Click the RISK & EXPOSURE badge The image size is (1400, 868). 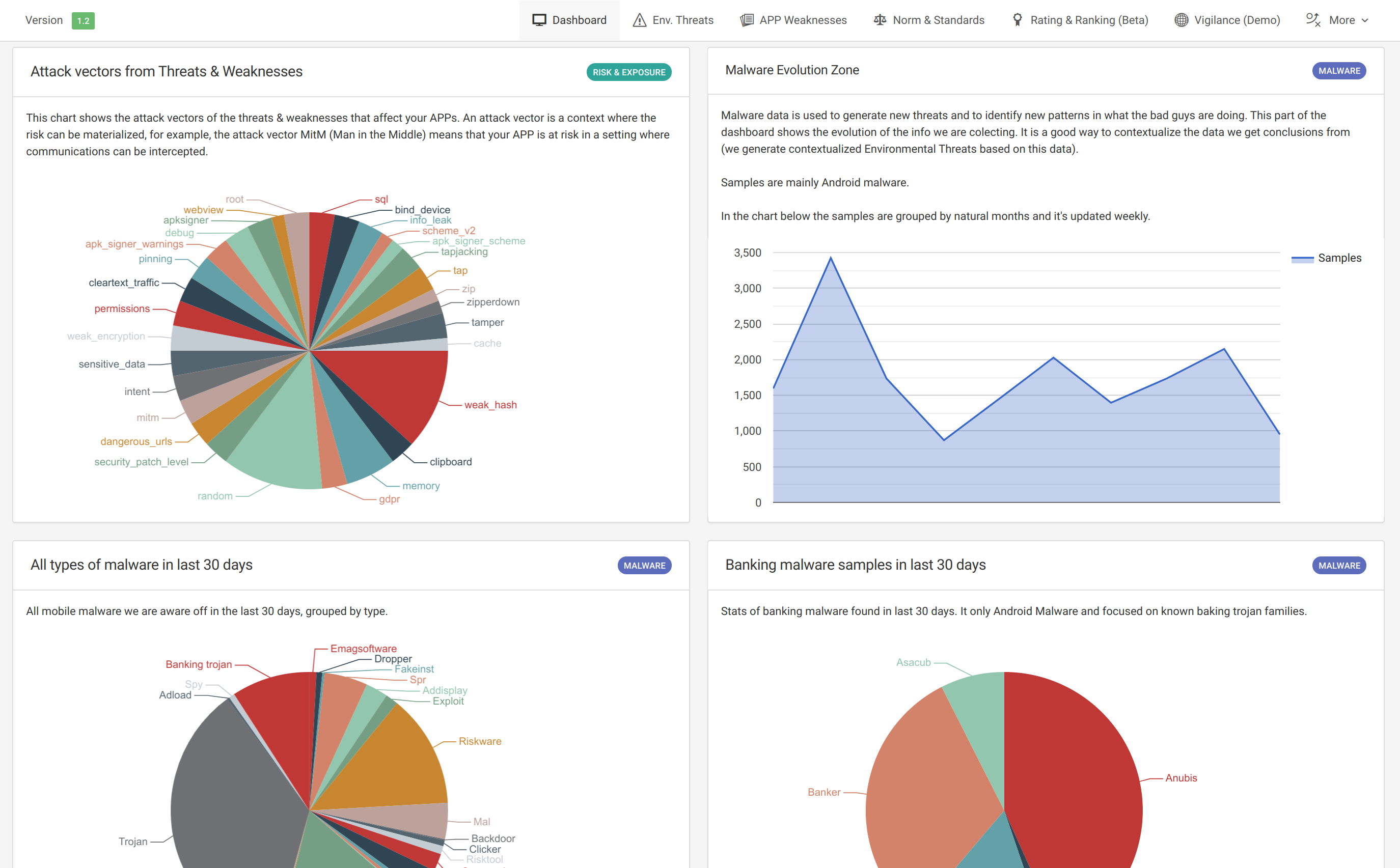(628, 72)
